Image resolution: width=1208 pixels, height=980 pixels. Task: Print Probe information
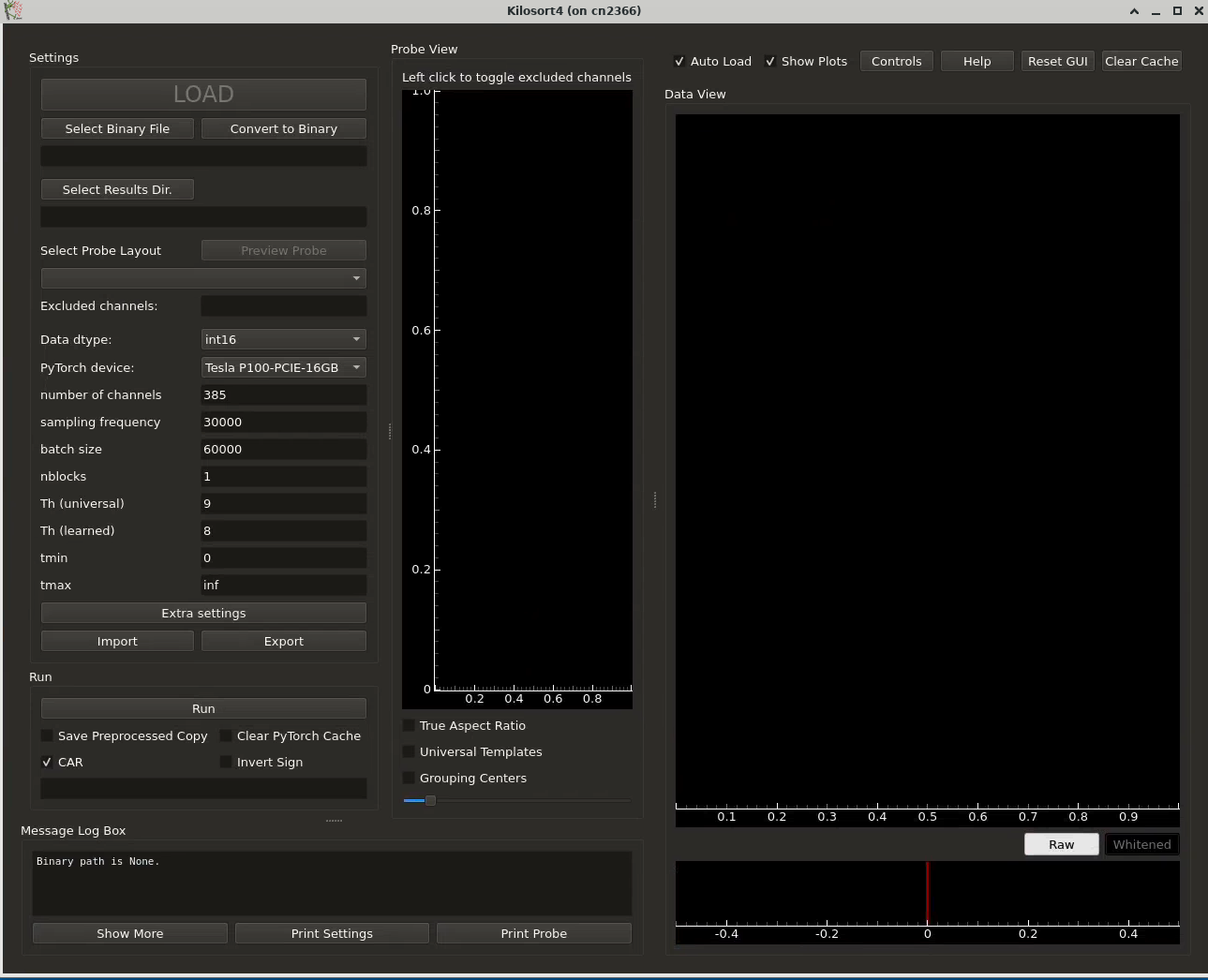click(533, 932)
